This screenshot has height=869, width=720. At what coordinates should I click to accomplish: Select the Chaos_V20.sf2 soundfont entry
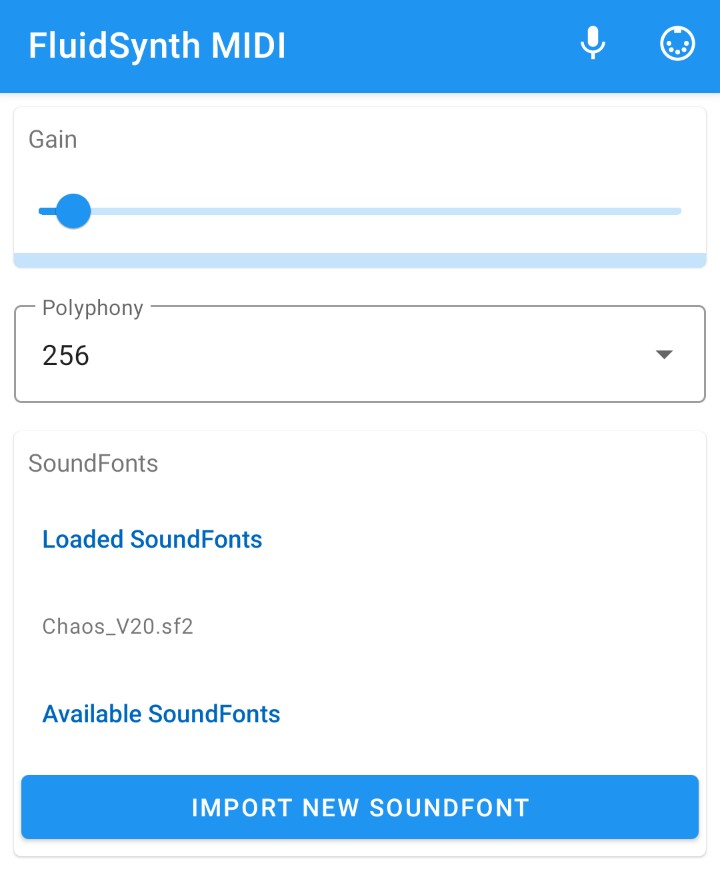pos(118,627)
